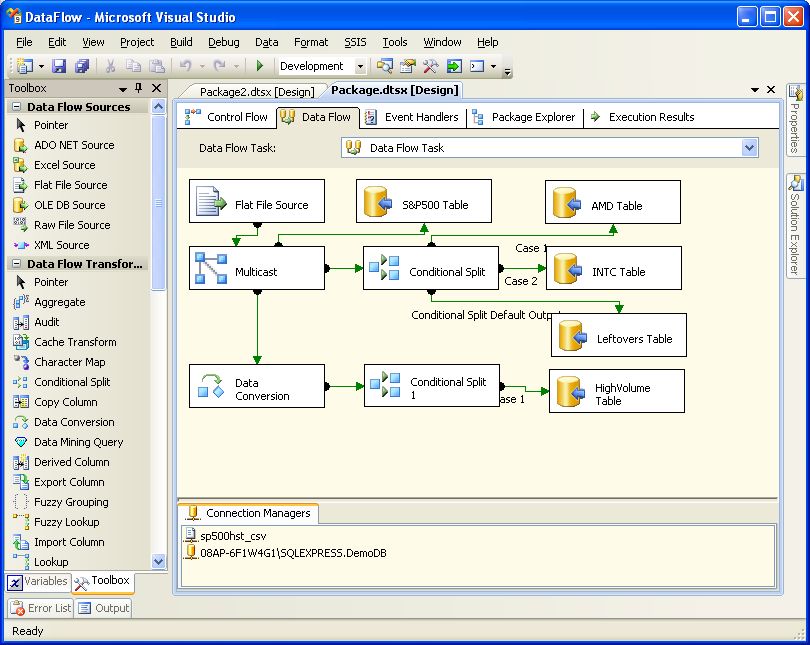
Task: Open the Data Flow Task dropdown
Action: click(750, 148)
